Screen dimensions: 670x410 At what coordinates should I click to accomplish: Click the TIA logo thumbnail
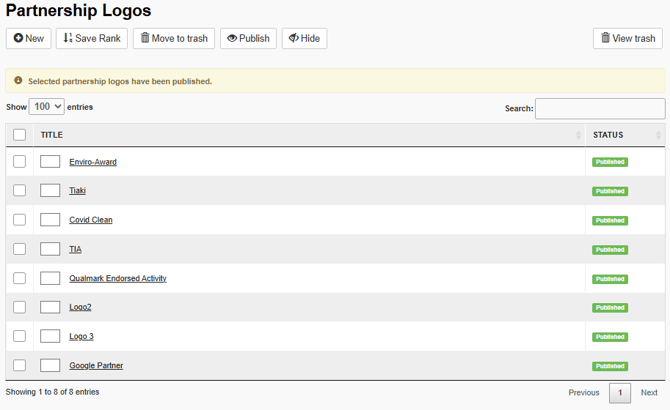pyautogui.click(x=50, y=249)
